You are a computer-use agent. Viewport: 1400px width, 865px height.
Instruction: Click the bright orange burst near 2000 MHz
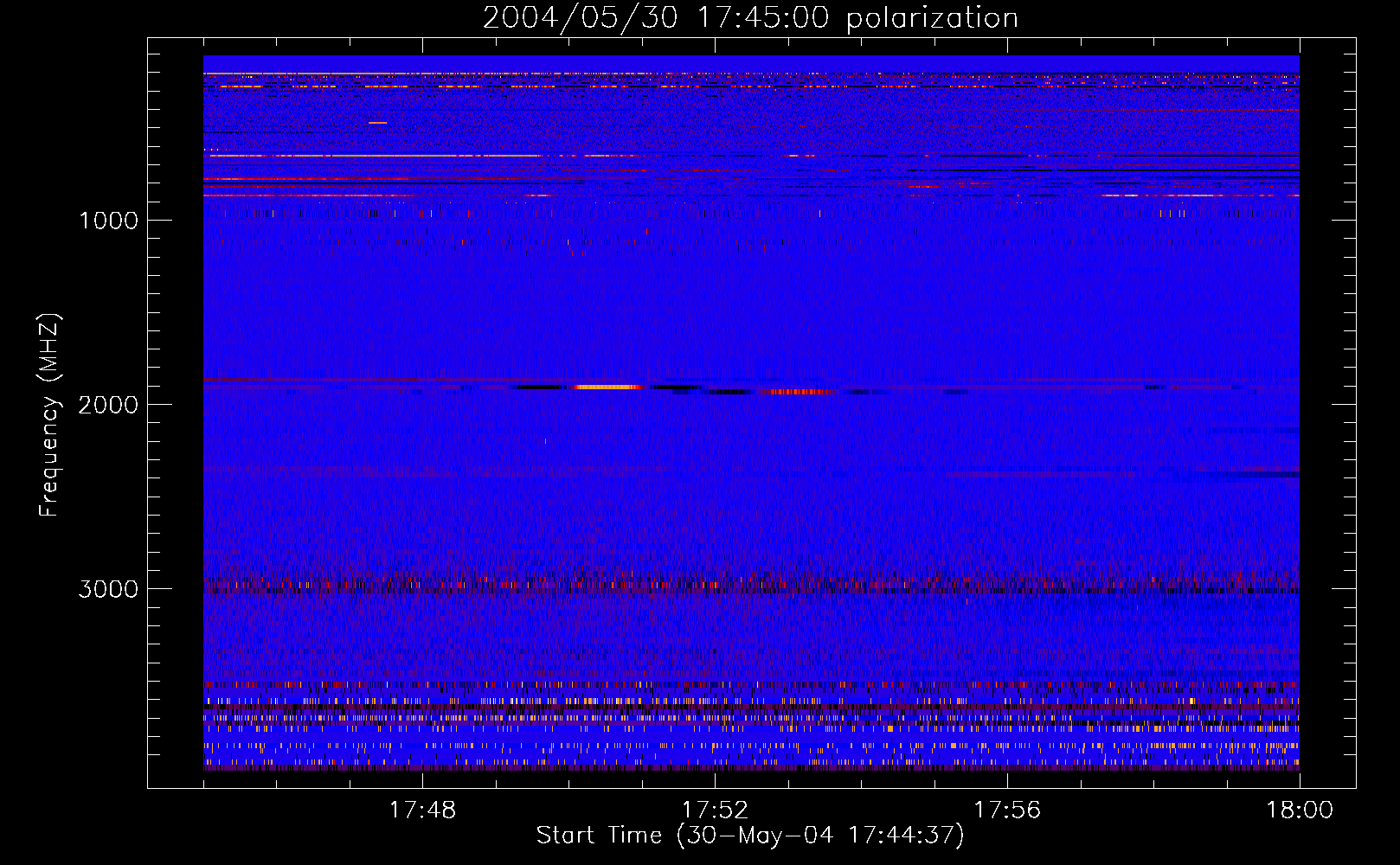(607, 388)
